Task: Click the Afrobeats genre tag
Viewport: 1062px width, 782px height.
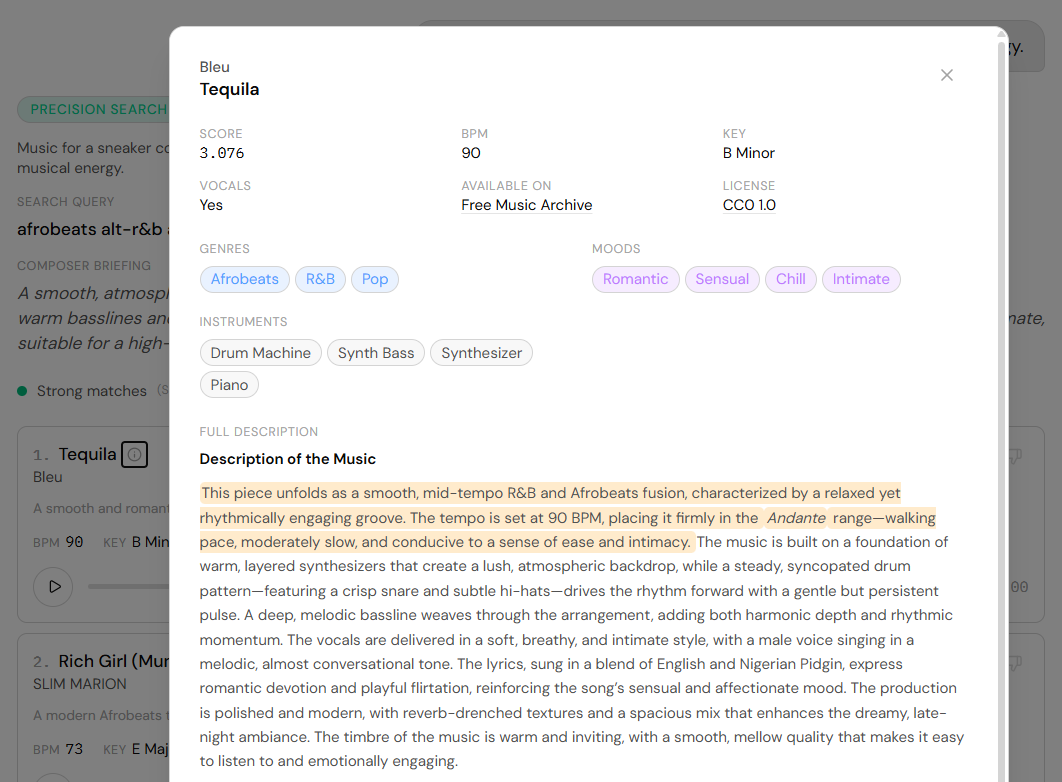Action: click(245, 280)
